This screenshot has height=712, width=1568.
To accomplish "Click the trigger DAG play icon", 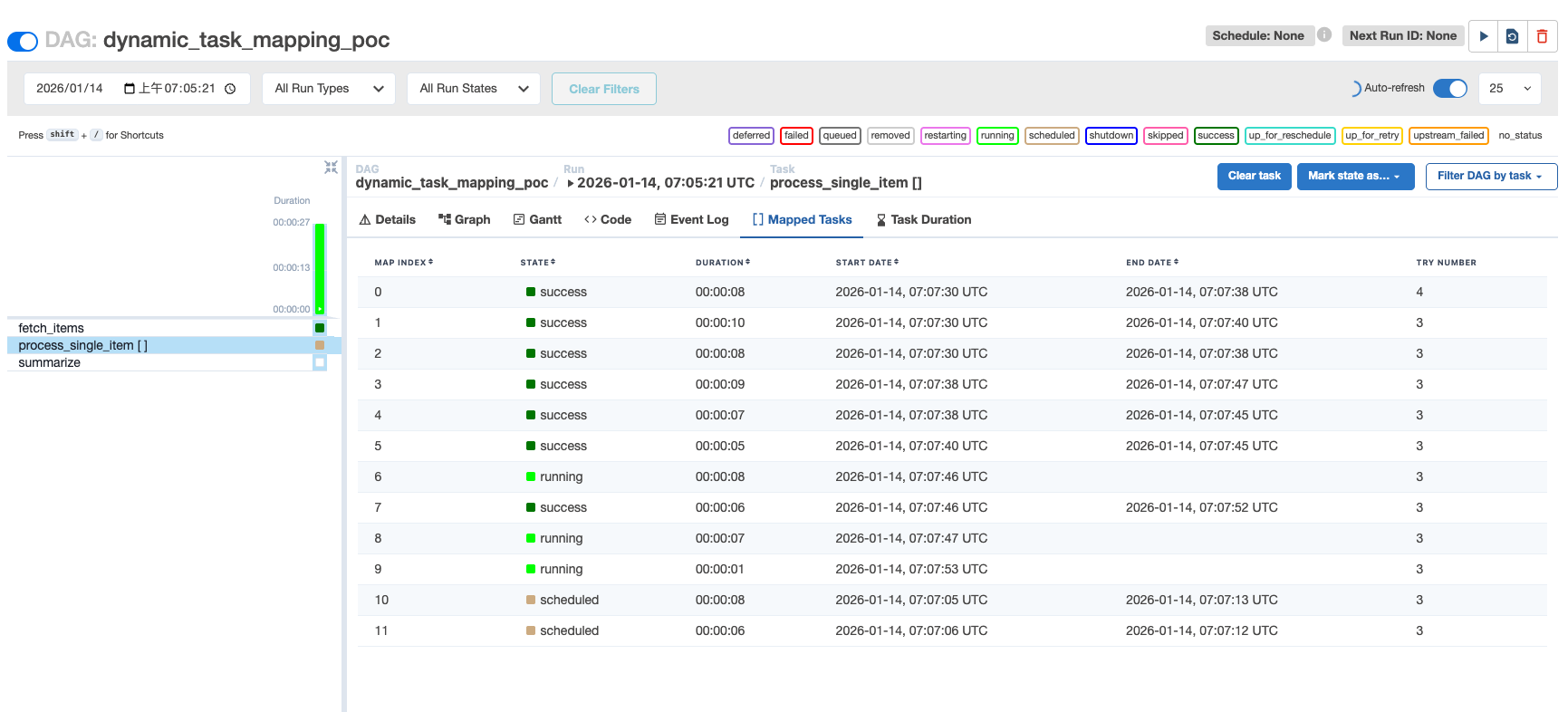I will coord(1483,36).
